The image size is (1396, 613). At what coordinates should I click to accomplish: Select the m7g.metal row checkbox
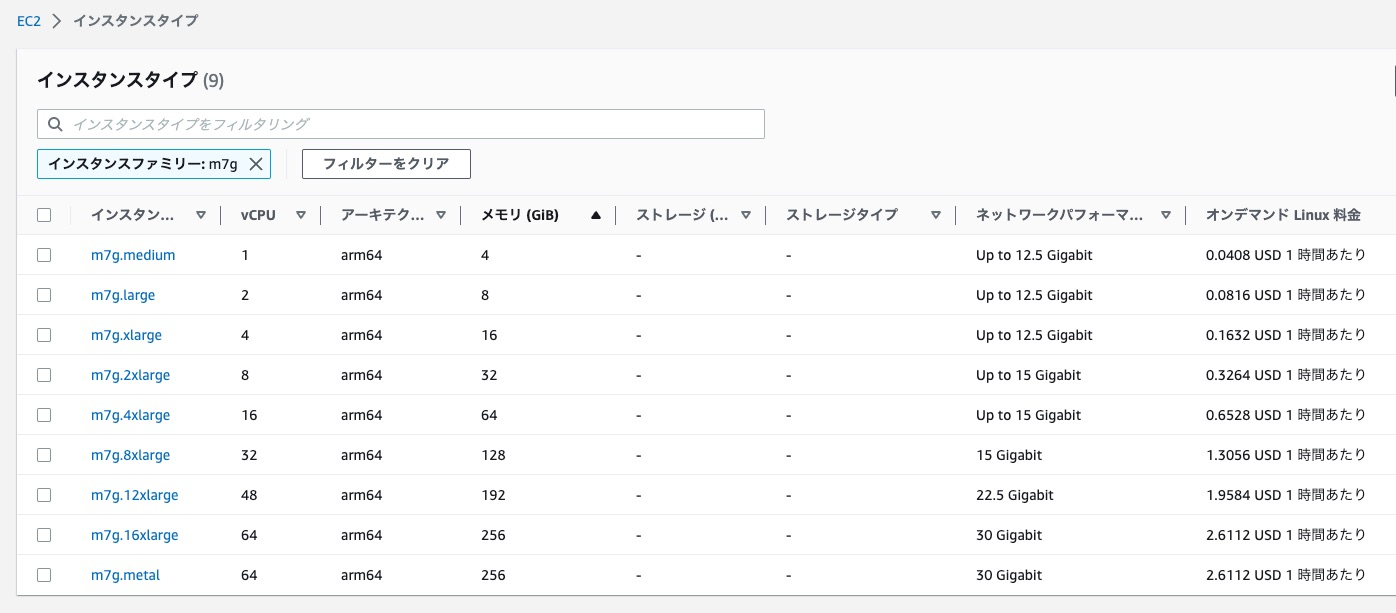point(44,575)
